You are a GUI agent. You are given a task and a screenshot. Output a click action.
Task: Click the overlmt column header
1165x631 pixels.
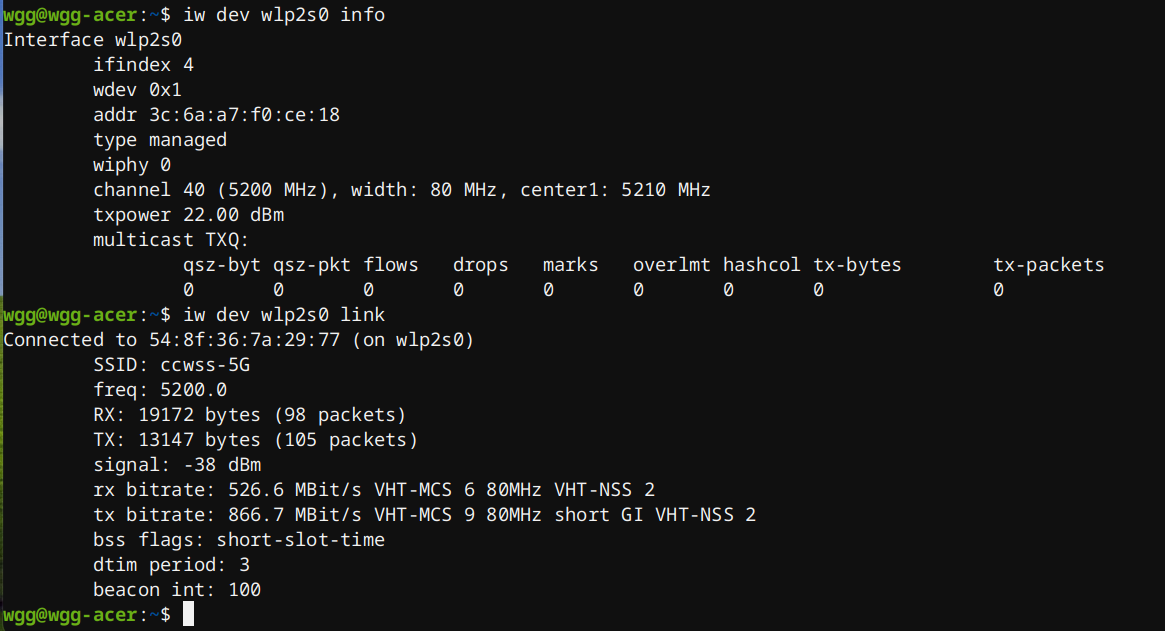tap(672, 265)
